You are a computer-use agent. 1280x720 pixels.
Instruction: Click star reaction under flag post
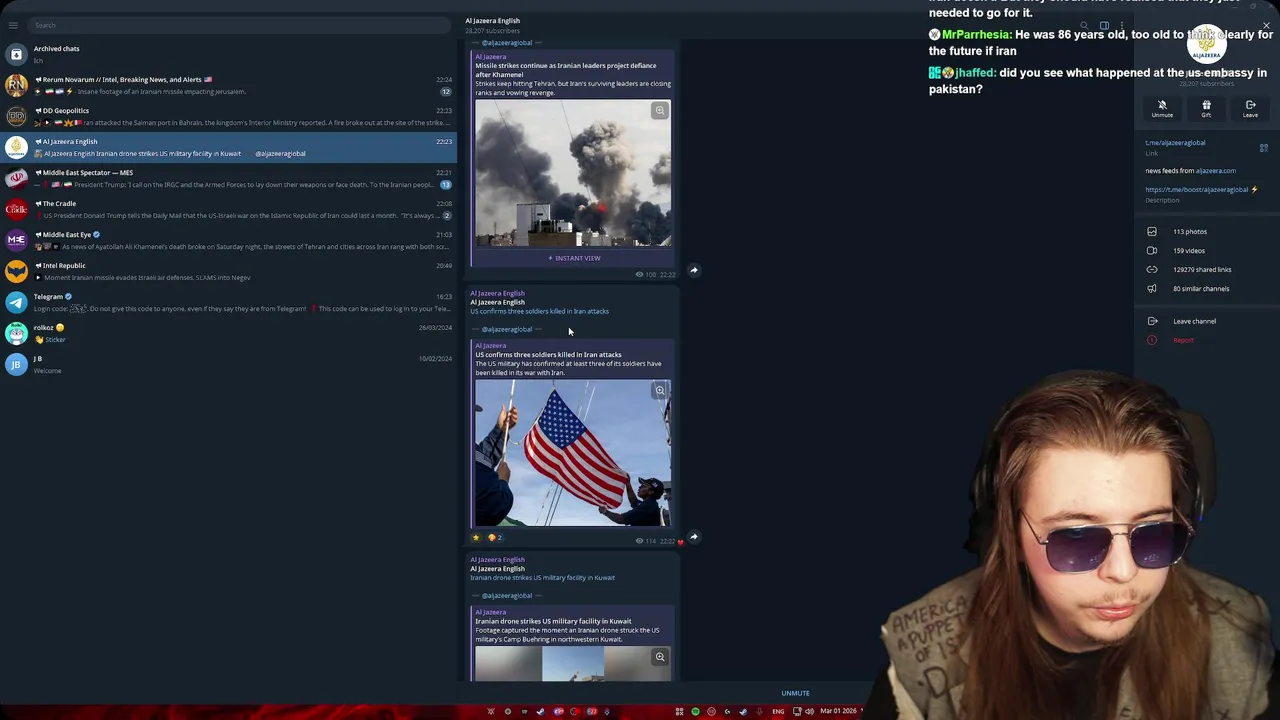pos(476,538)
